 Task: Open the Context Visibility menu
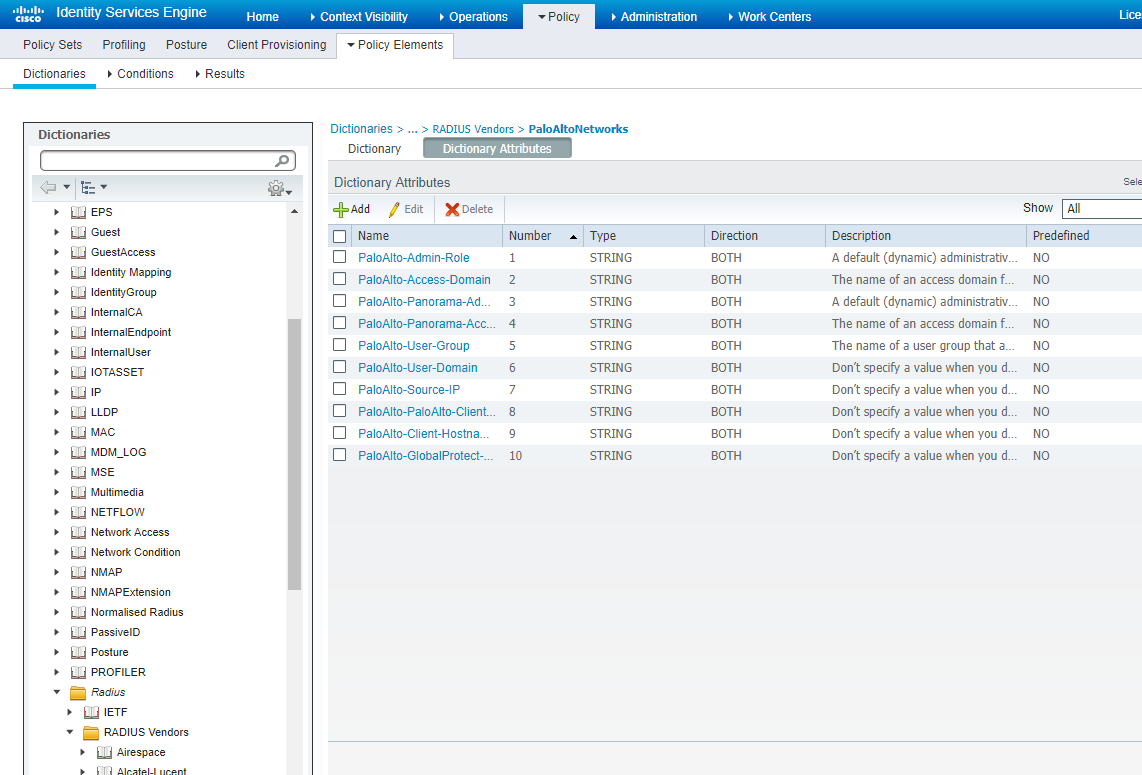click(x=359, y=17)
